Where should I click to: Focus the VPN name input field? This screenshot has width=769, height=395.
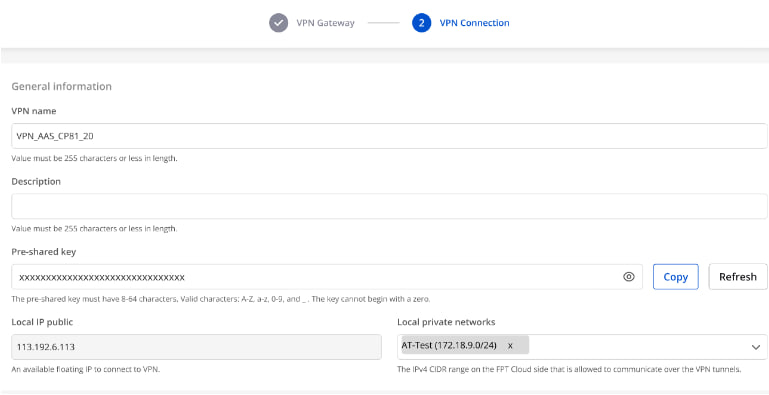pyautogui.click(x=389, y=136)
